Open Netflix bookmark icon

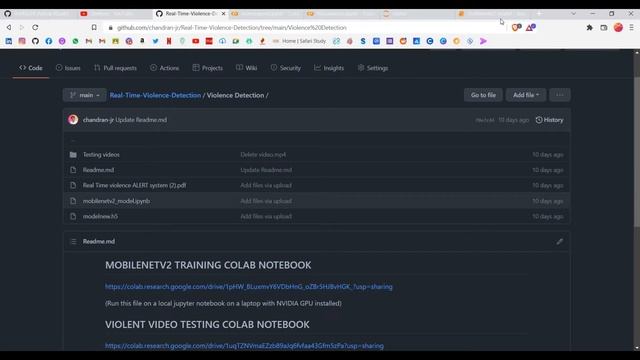169,41
